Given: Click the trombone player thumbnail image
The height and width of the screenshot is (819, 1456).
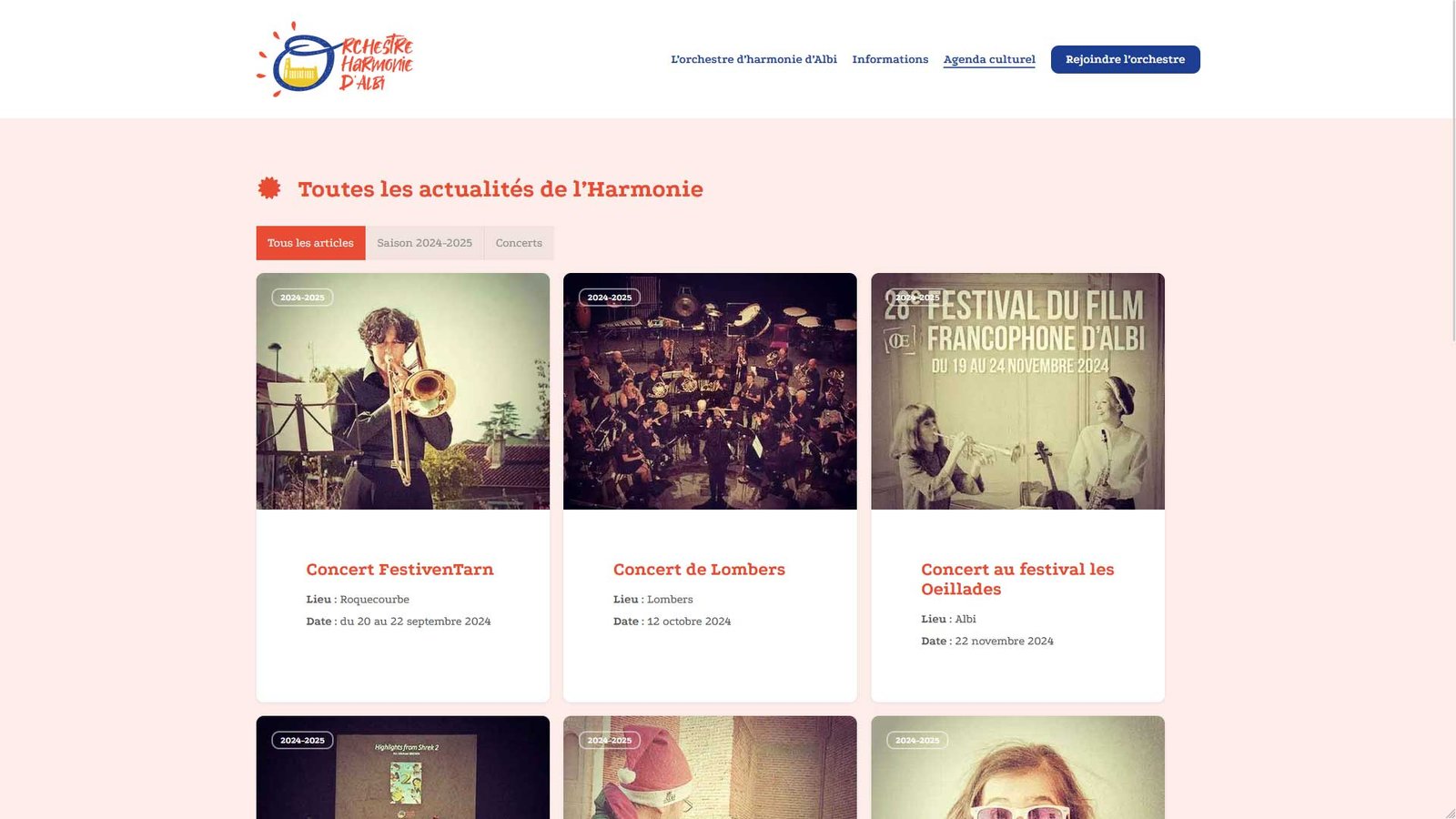Looking at the screenshot, I should click(x=403, y=391).
